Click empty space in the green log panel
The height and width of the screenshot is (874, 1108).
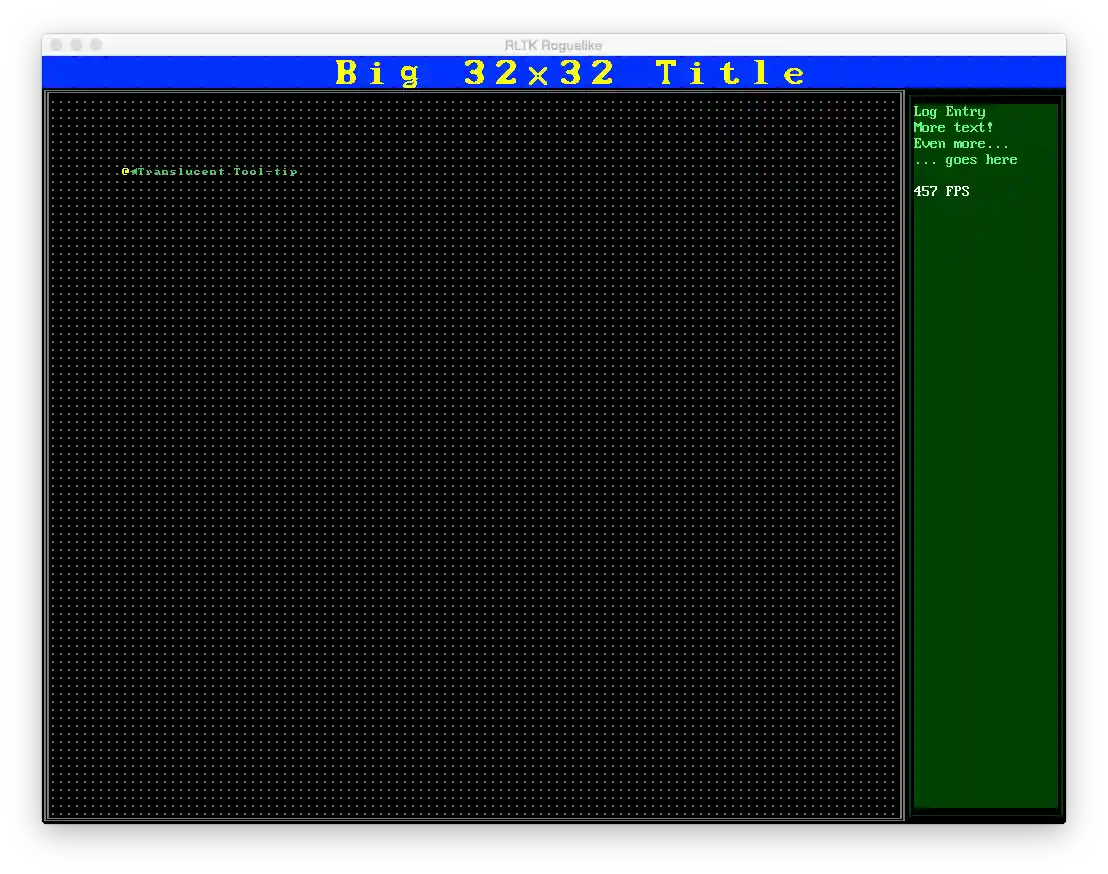click(x=985, y=500)
